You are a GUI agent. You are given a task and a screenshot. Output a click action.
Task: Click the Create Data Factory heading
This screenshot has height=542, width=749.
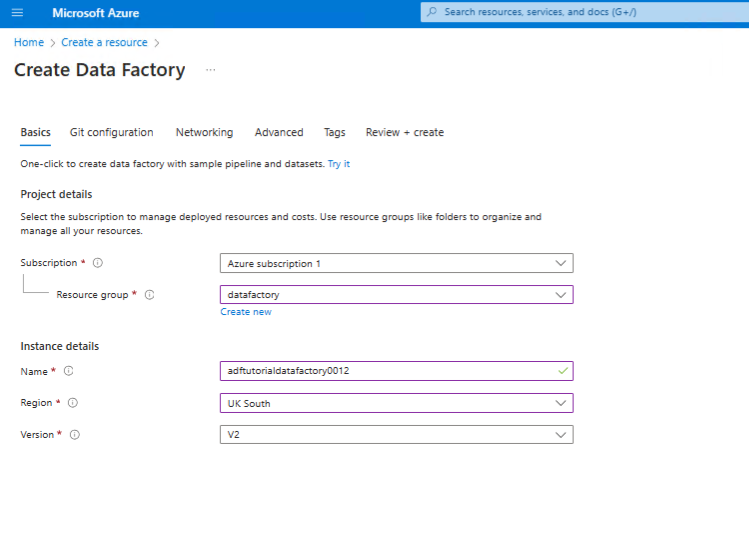pyautogui.click(x=99, y=70)
